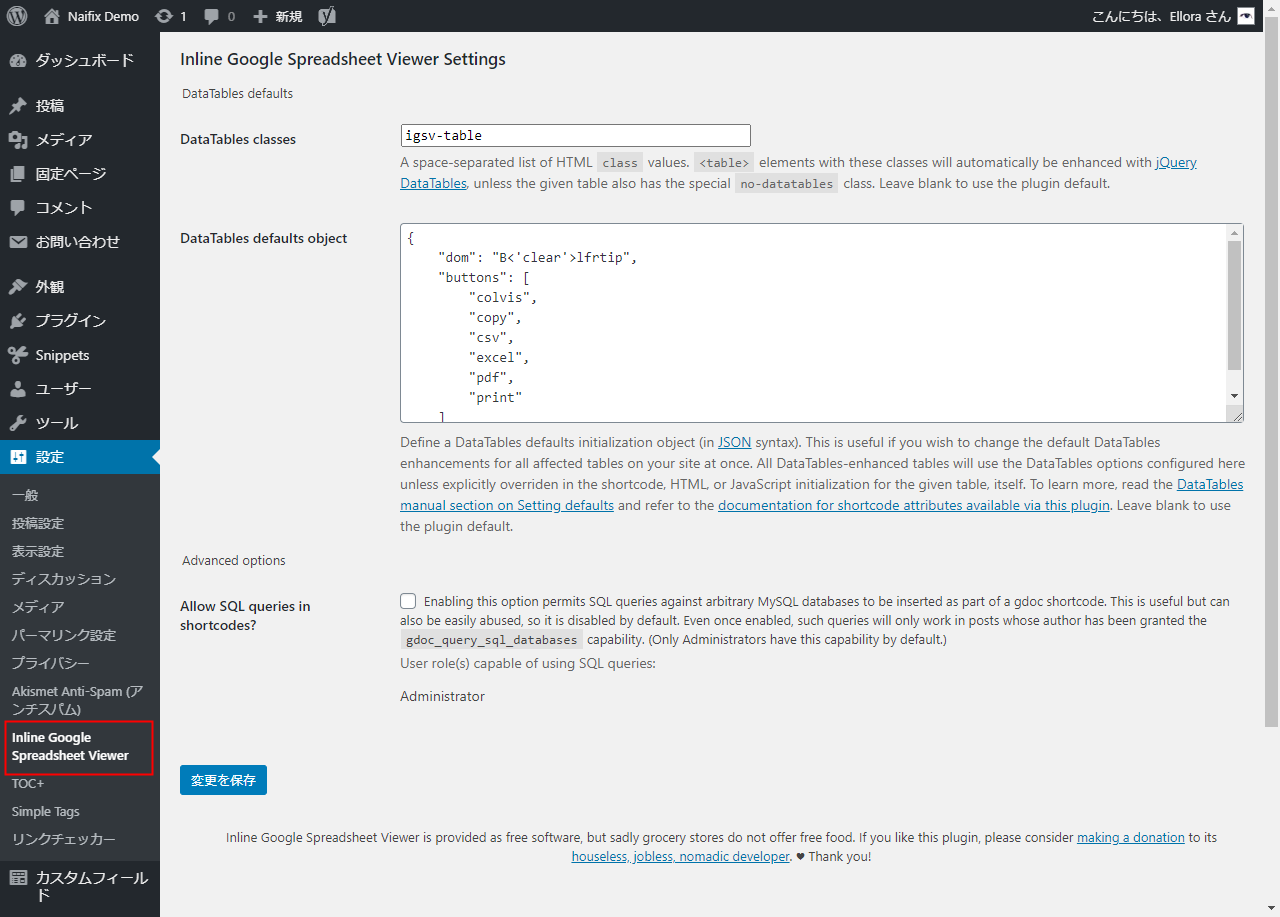Go to ディスカッション submenu
1280x917 pixels.
point(64,579)
